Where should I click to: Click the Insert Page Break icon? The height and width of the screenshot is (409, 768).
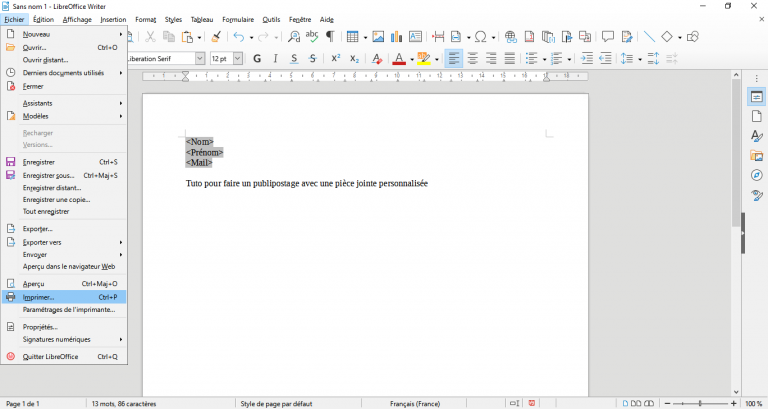(x=438, y=37)
